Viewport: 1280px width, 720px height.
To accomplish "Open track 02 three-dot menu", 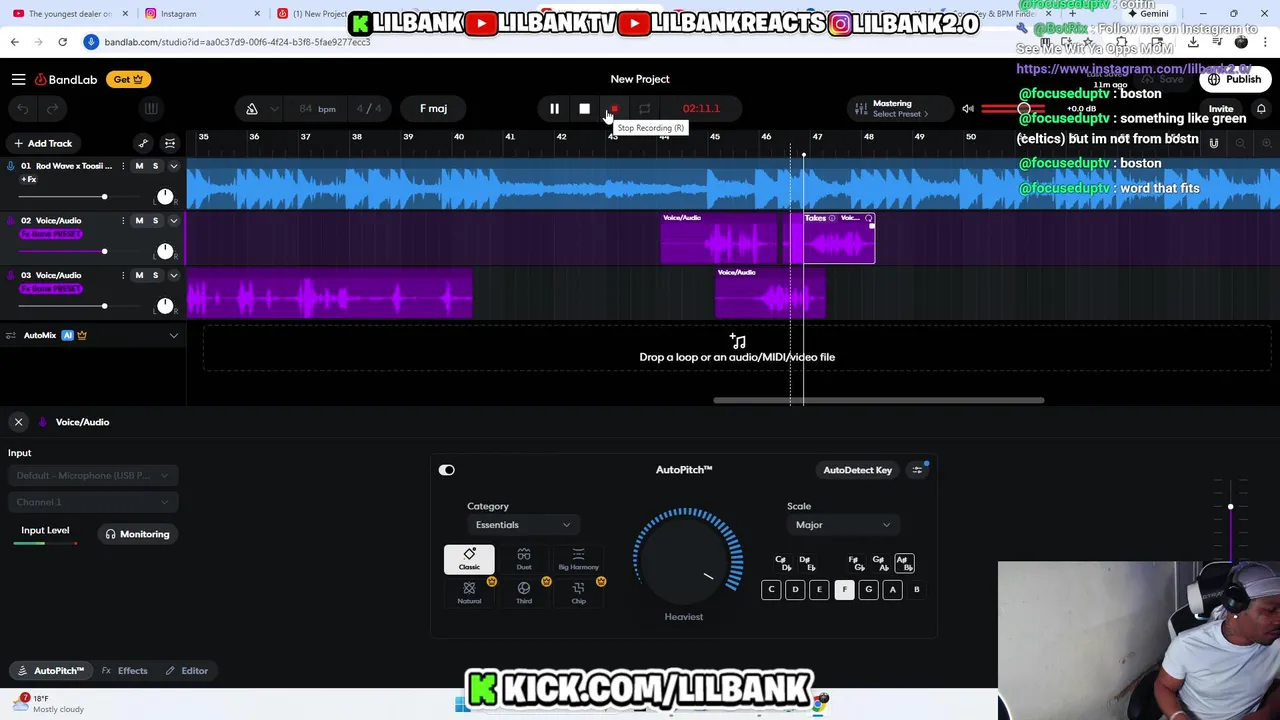I will [123, 221].
